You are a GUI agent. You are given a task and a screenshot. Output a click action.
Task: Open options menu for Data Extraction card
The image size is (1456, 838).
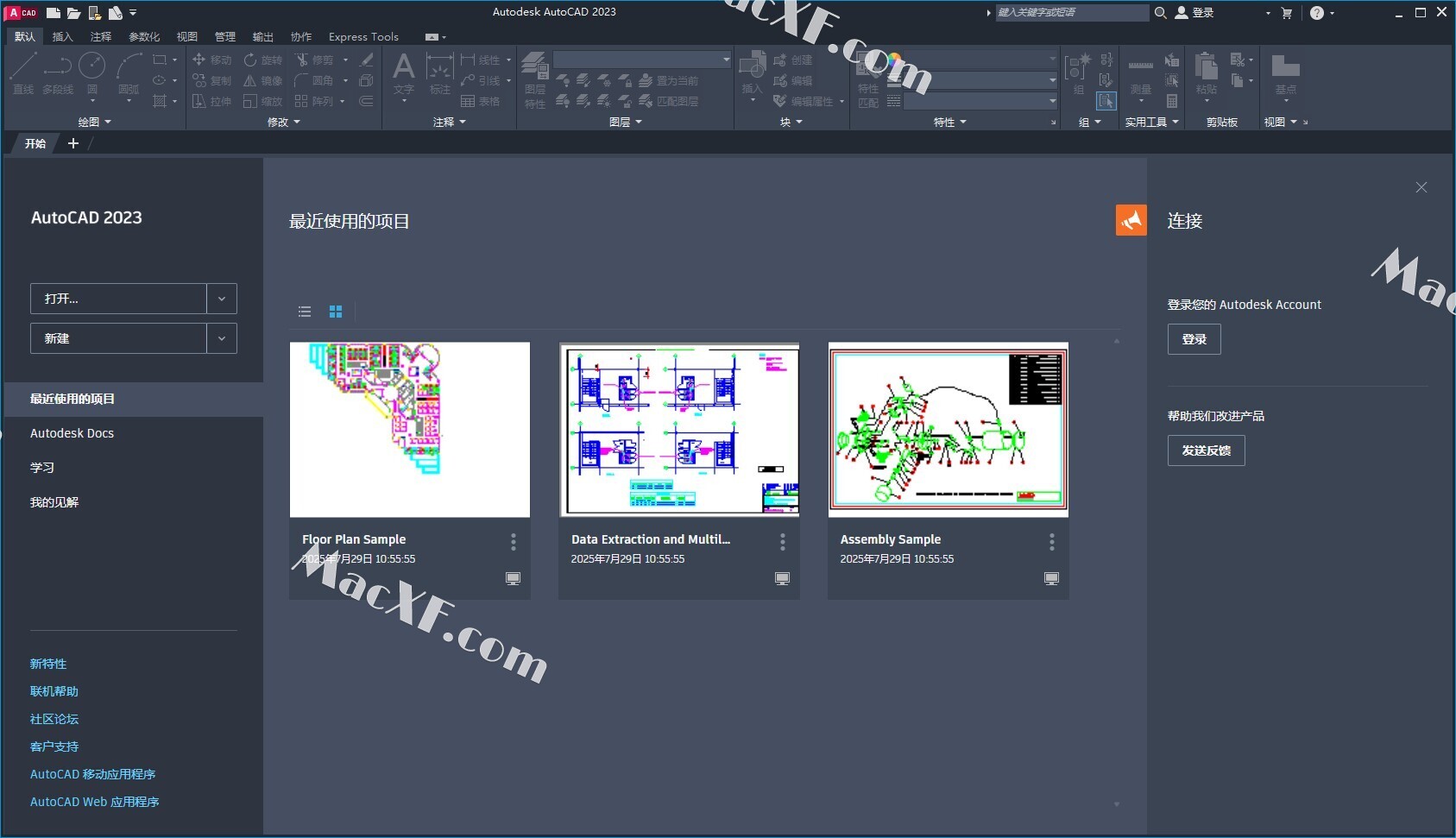tap(783, 542)
